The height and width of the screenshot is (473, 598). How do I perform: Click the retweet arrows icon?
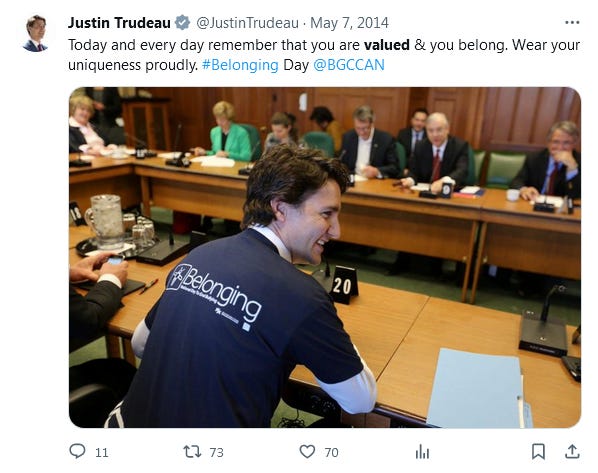[x=192, y=452]
